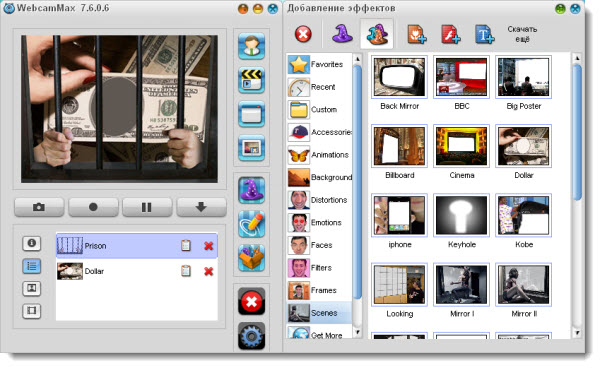Apply the Keyhole scene
Screen dimensions: 600x368
pyautogui.click(x=461, y=215)
